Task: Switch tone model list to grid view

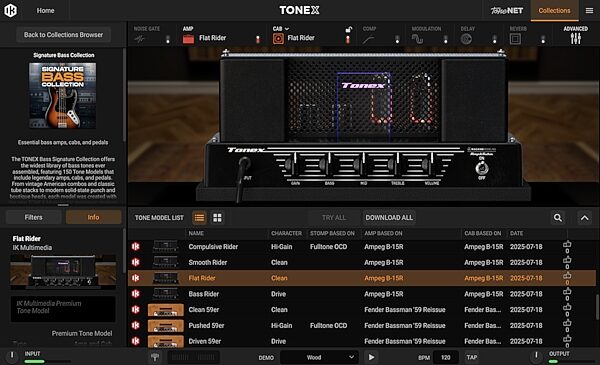Action: click(x=217, y=218)
